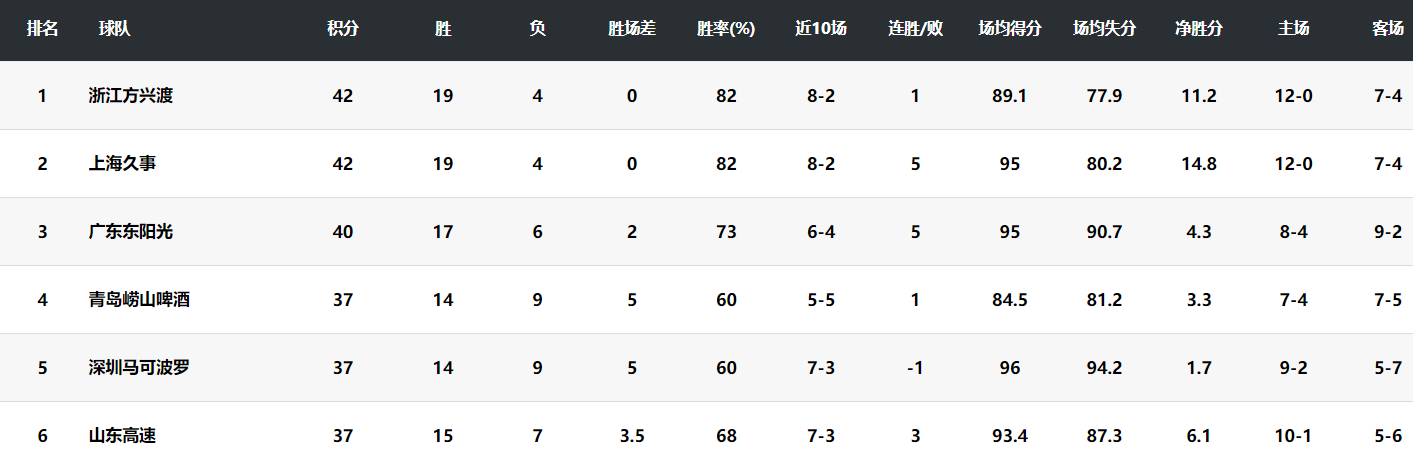Open the 深圳马可波罗 team link
1413x466 pixels.
tap(139, 368)
